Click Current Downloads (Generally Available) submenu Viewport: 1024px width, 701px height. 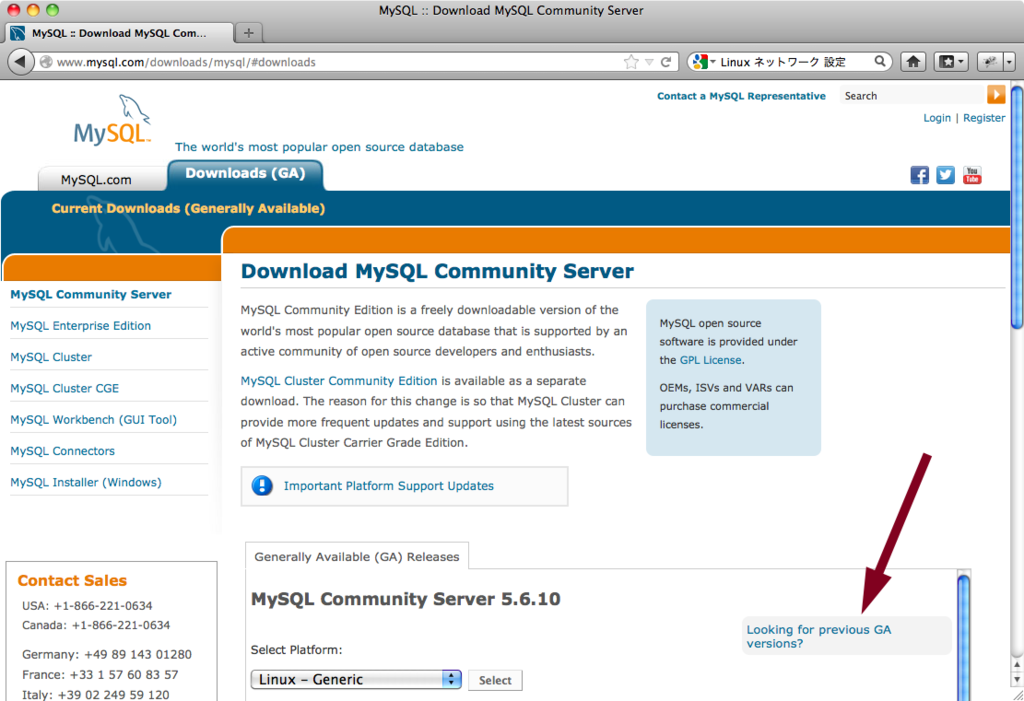pyautogui.click(x=188, y=208)
